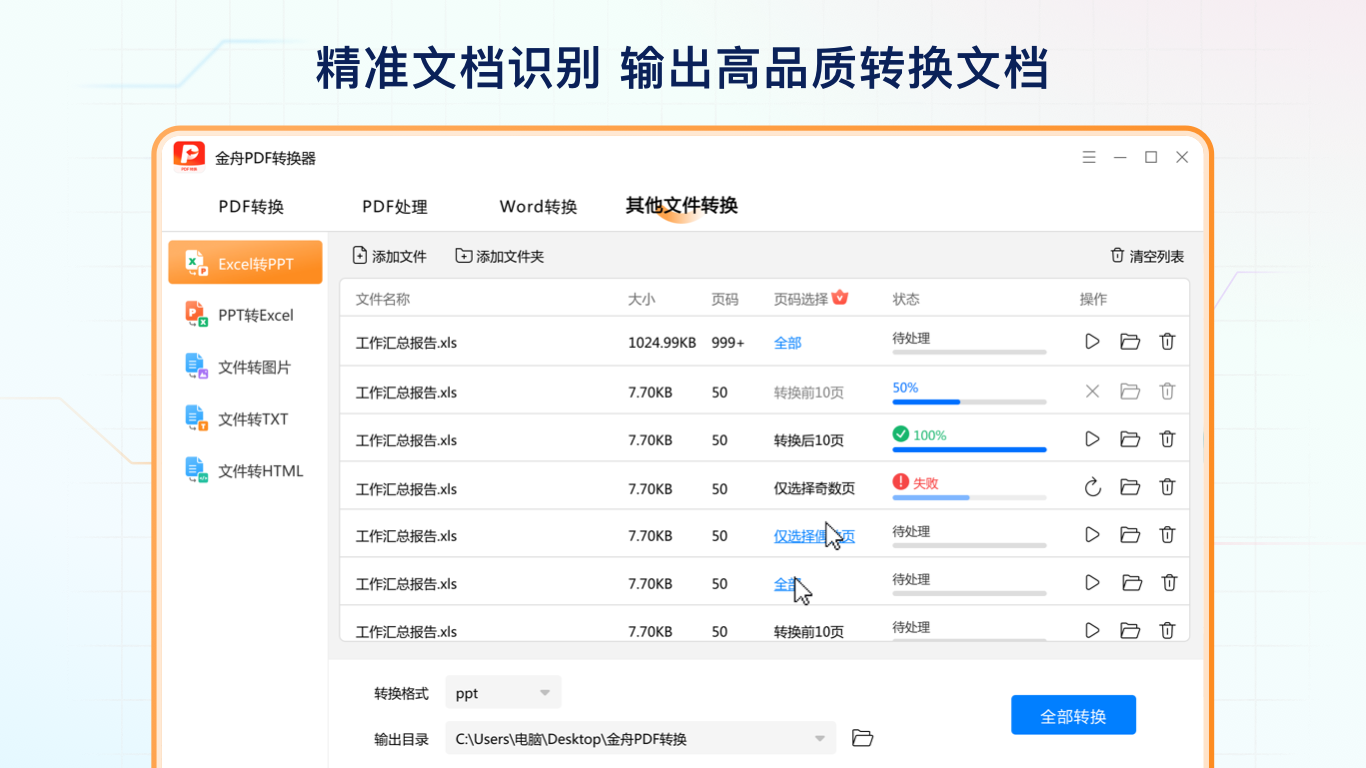1366x768 pixels.
Task: Delete the first 工作汇总报告.xls from the list
Action: (1167, 341)
